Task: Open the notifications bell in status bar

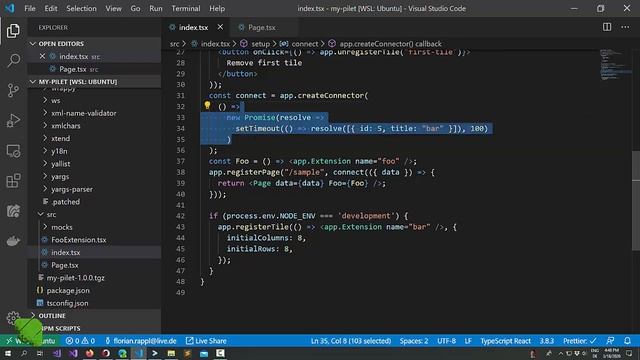Action: point(627,341)
